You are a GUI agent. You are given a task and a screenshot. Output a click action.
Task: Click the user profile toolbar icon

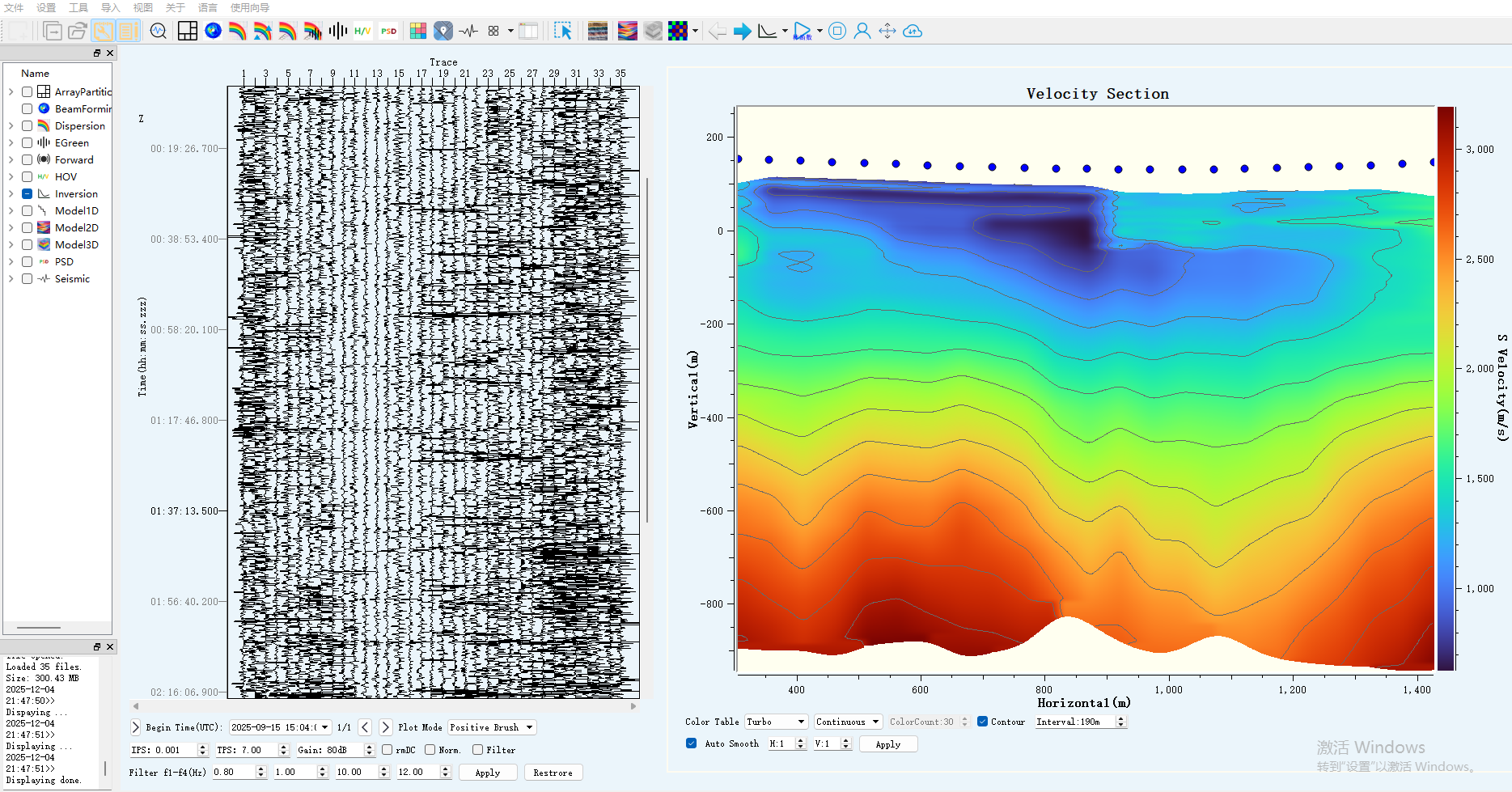(x=862, y=32)
